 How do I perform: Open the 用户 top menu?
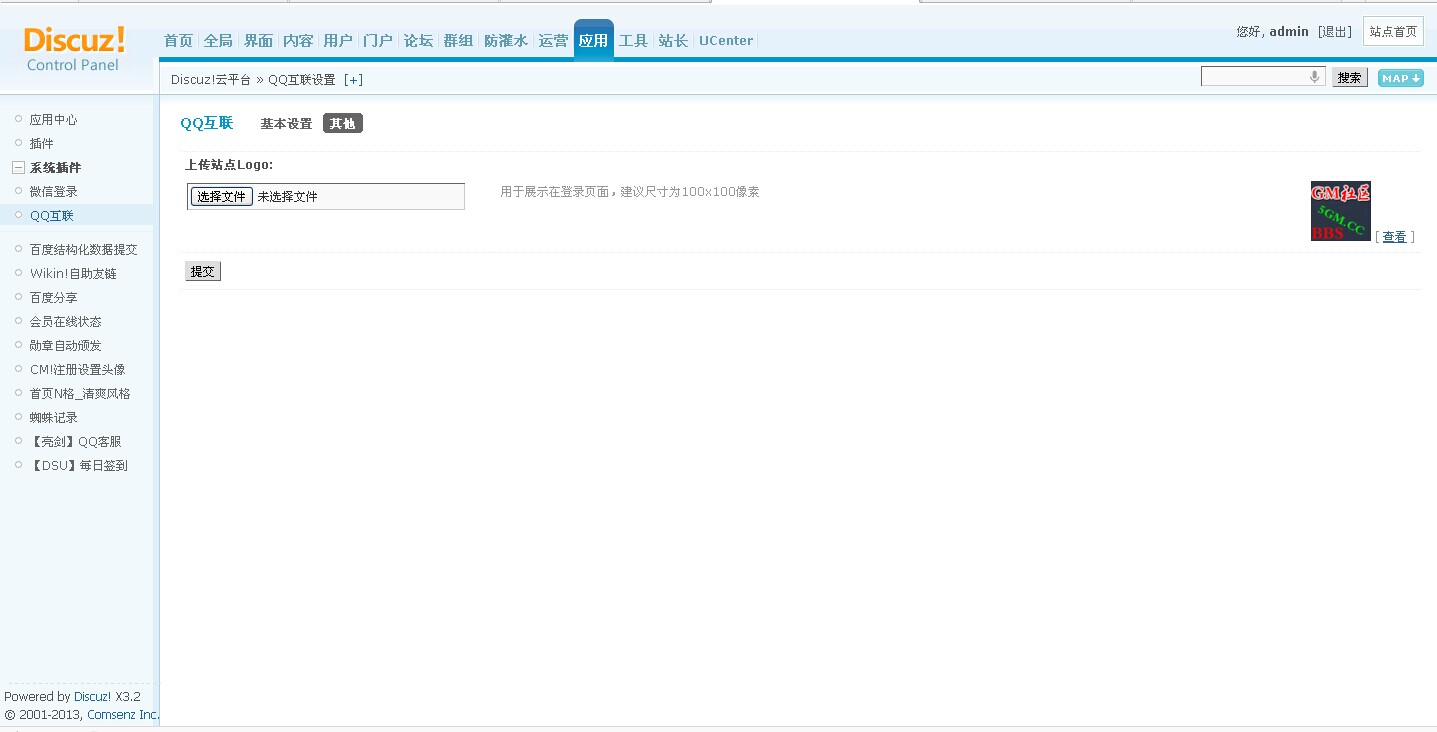[338, 41]
